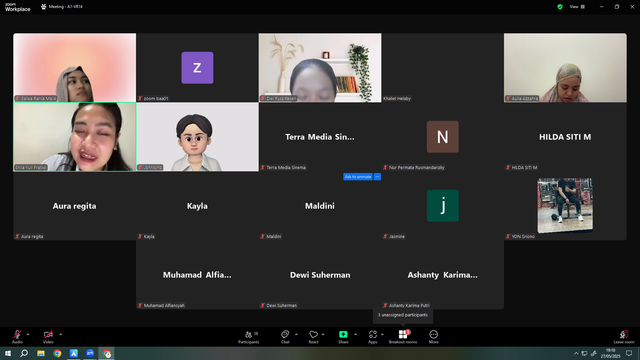Screen dimensions: 640x360
Task: Expand video options arrow beside Video
Action: click(60, 334)
